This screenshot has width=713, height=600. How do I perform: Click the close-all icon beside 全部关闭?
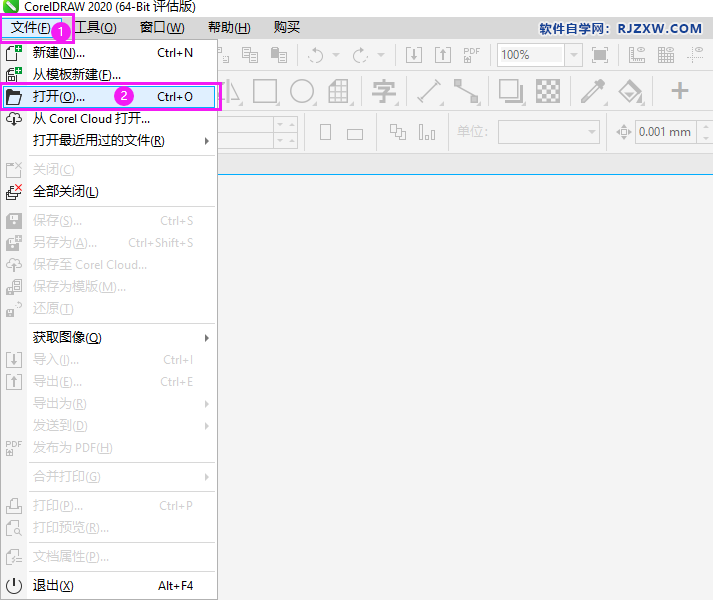[x=14, y=192]
